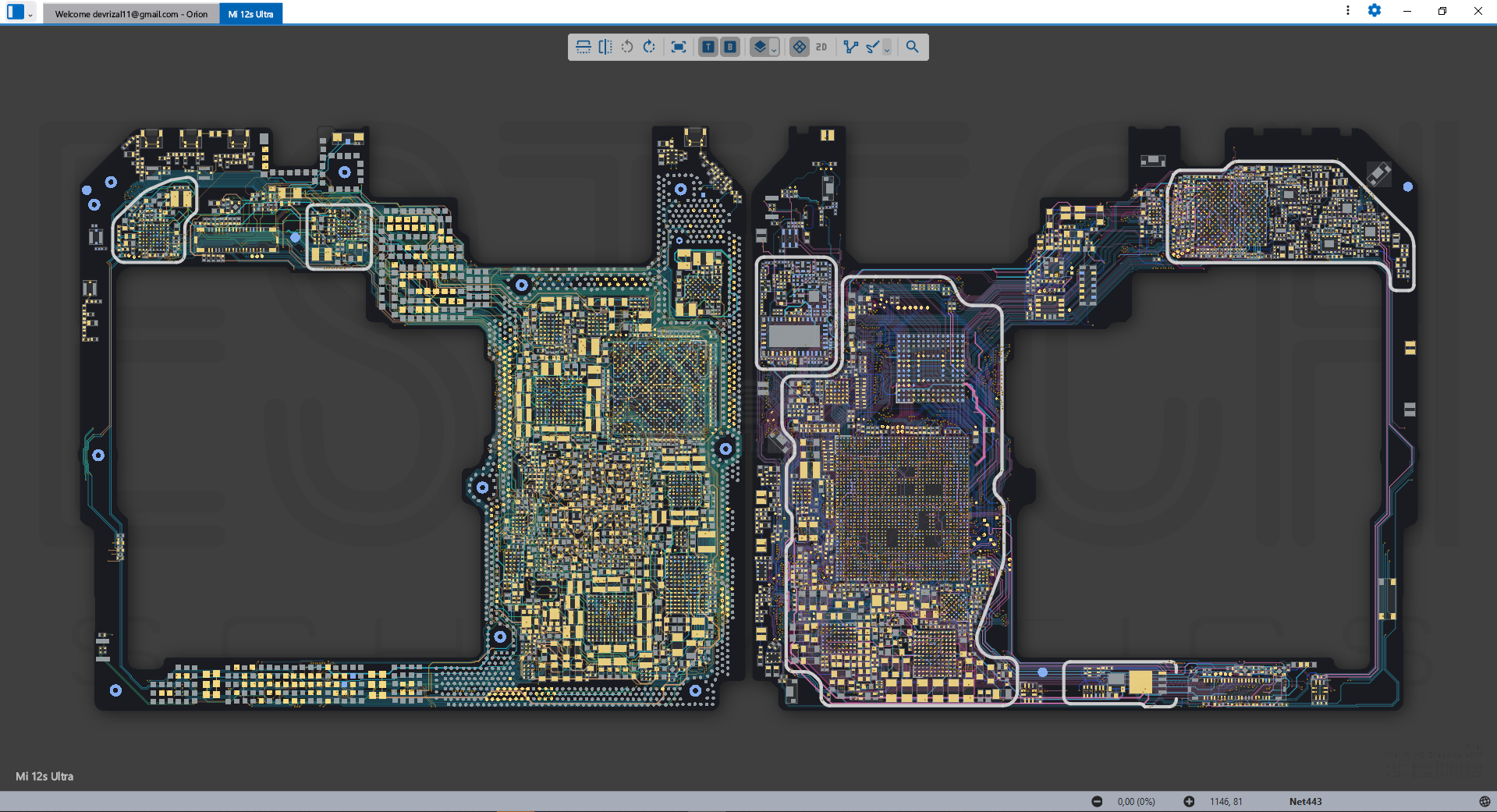This screenshot has width=1497, height=812.
Task: Open the search magnifier tool
Action: [912, 47]
